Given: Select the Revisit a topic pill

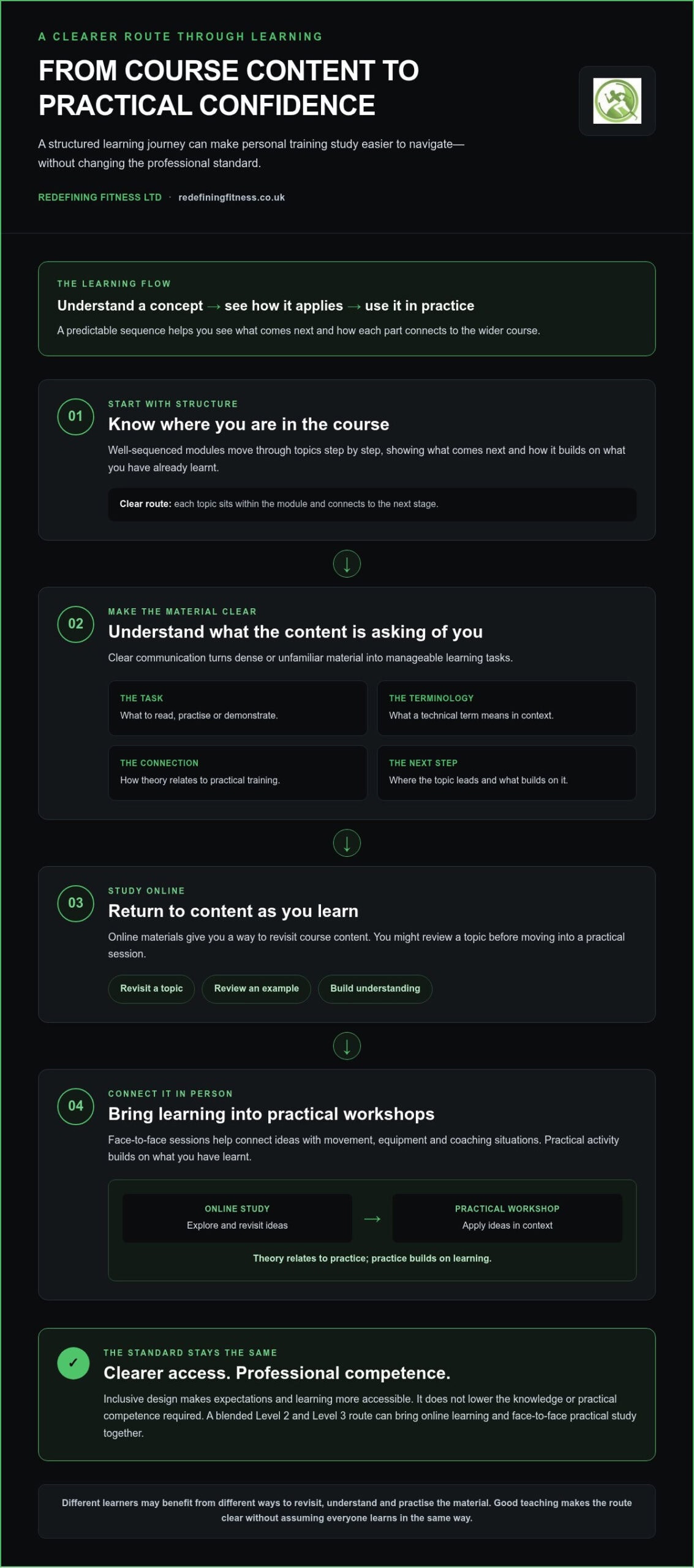Looking at the screenshot, I should pyautogui.click(x=151, y=989).
